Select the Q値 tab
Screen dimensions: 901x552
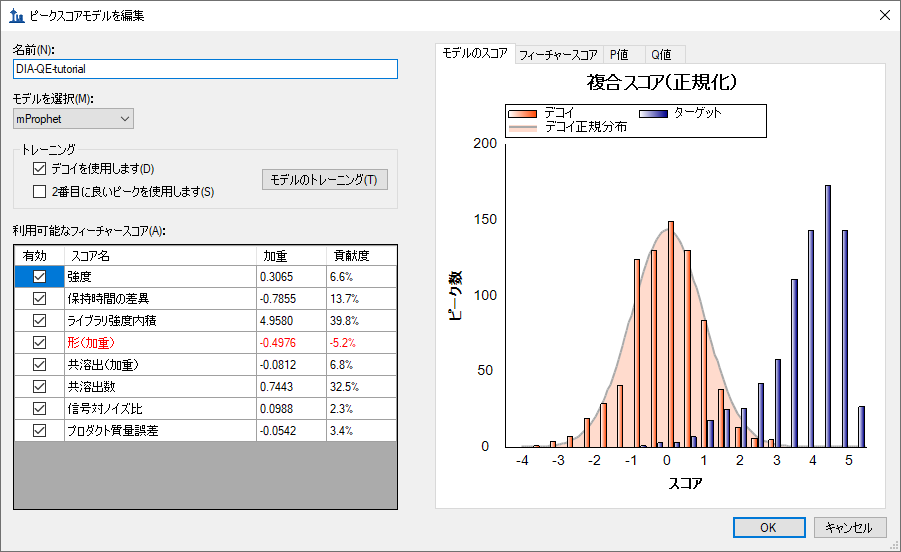pyautogui.click(x=661, y=55)
